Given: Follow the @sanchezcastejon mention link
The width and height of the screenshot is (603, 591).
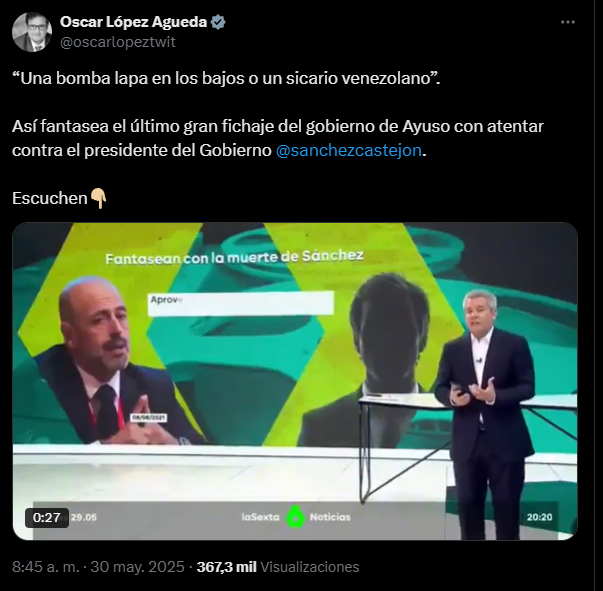Looking at the screenshot, I should tap(348, 150).
